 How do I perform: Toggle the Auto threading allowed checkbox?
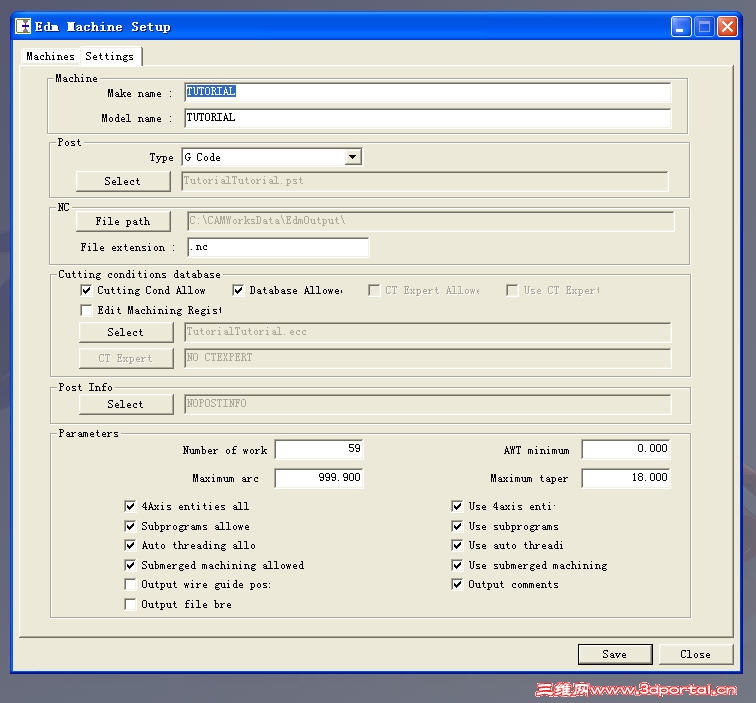130,545
